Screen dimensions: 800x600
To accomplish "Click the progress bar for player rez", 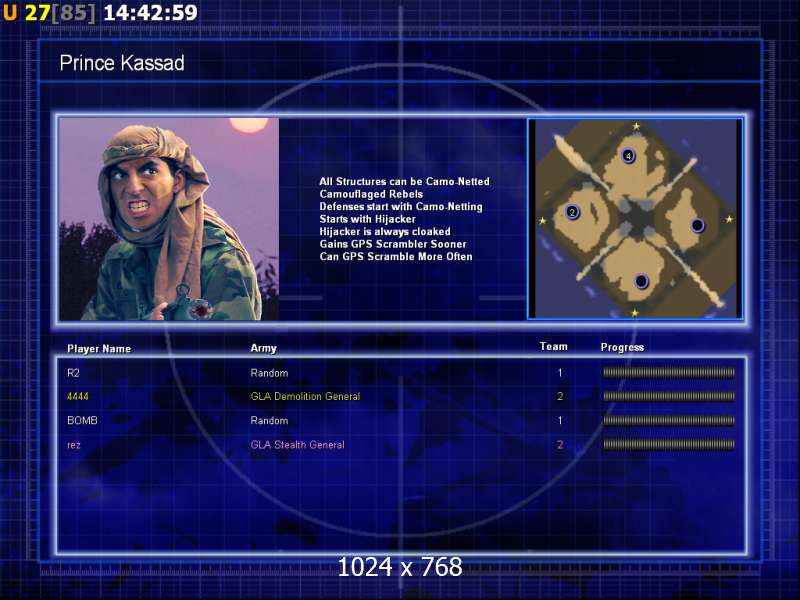I will (668, 445).
